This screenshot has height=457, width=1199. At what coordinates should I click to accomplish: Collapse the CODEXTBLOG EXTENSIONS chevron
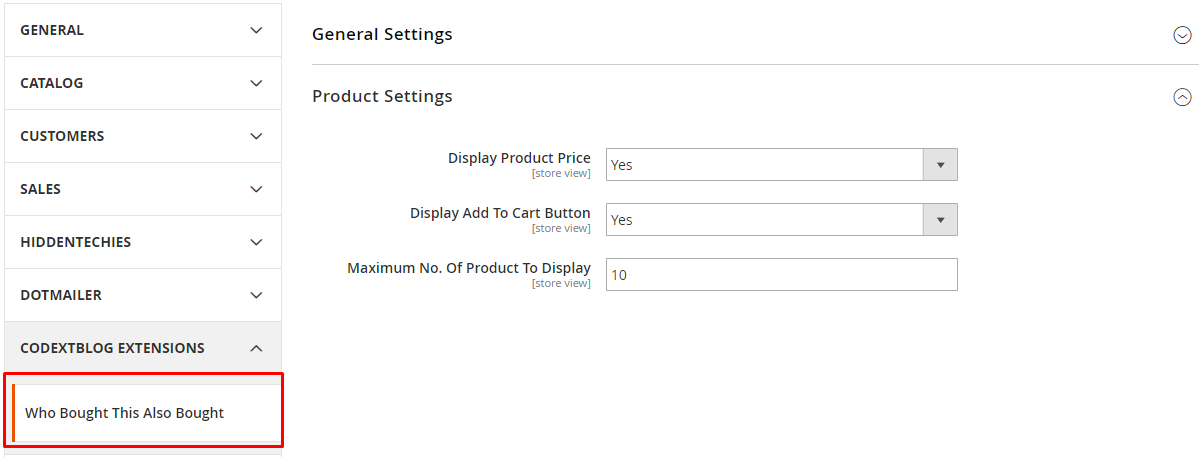256,348
